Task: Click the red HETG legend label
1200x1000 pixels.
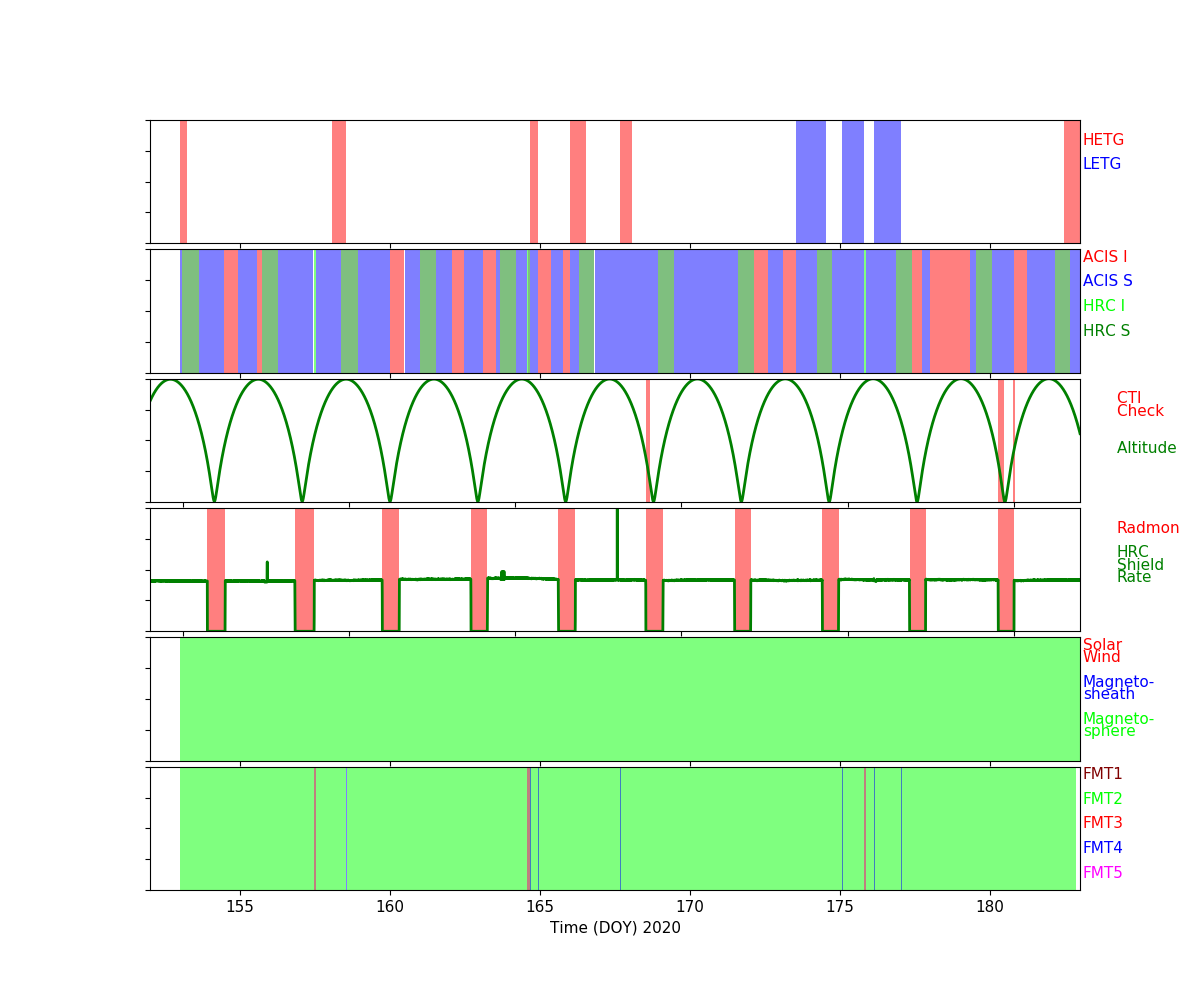Action: point(1103,140)
